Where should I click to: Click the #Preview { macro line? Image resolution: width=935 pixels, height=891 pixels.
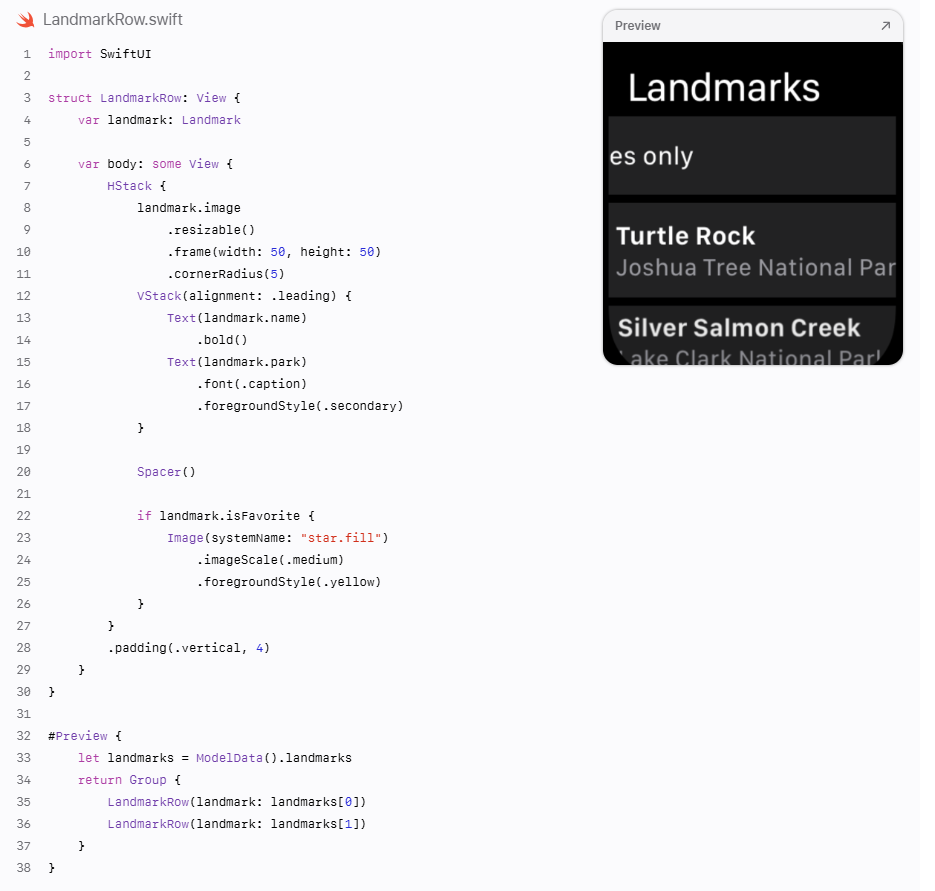coord(85,736)
